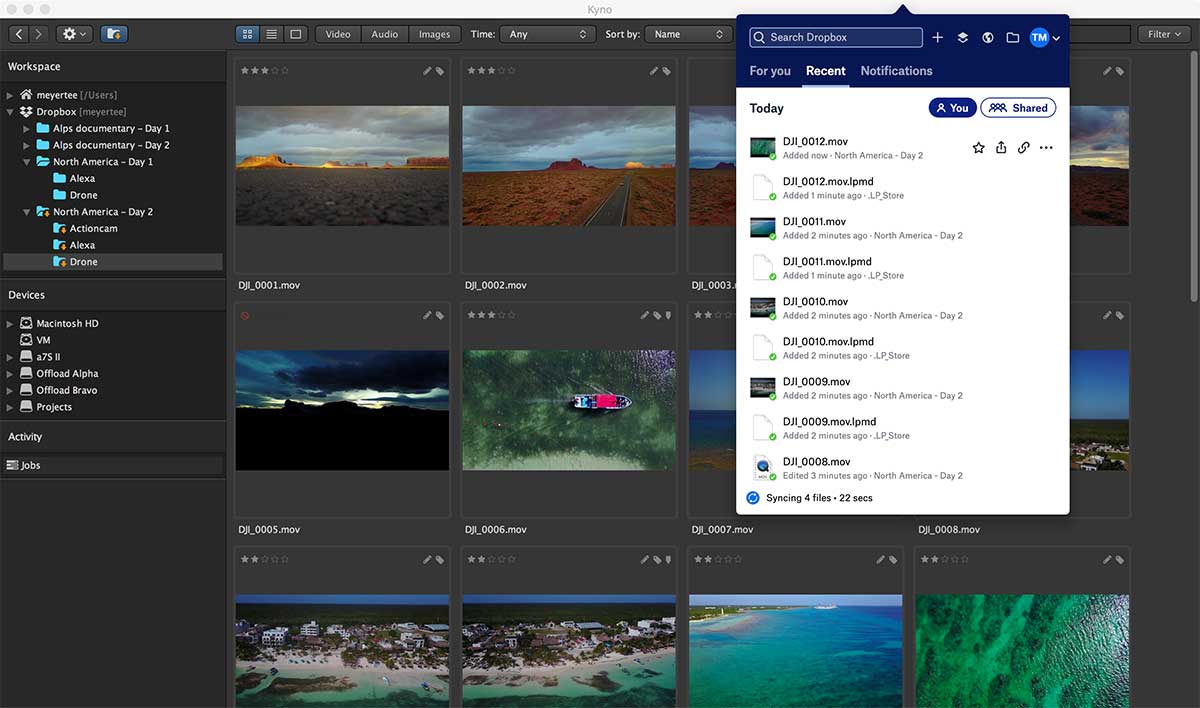
Task: Switch to the Notifications tab
Action: (896, 71)
